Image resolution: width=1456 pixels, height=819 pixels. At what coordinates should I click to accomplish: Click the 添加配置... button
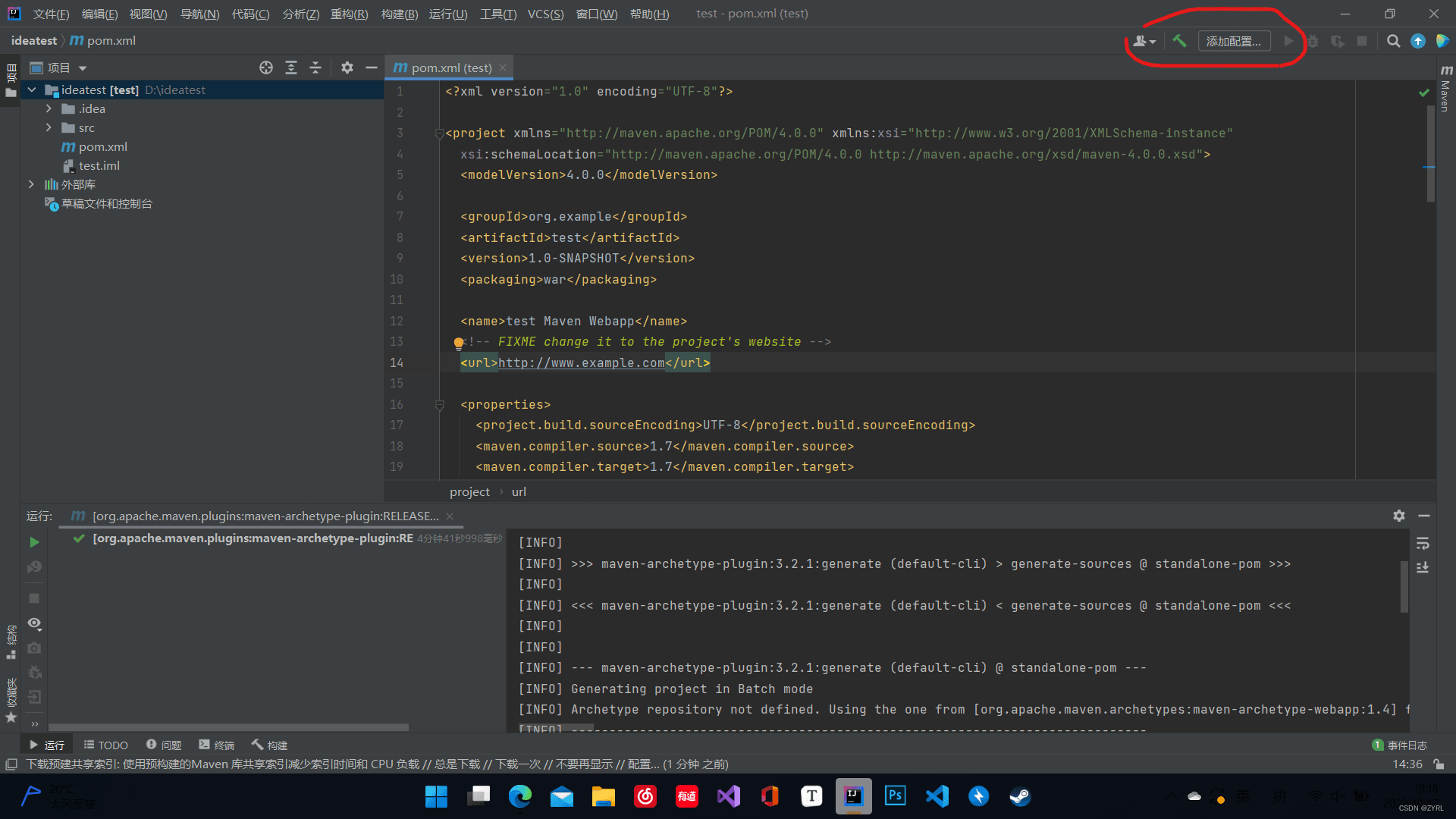pos(1233,41)
